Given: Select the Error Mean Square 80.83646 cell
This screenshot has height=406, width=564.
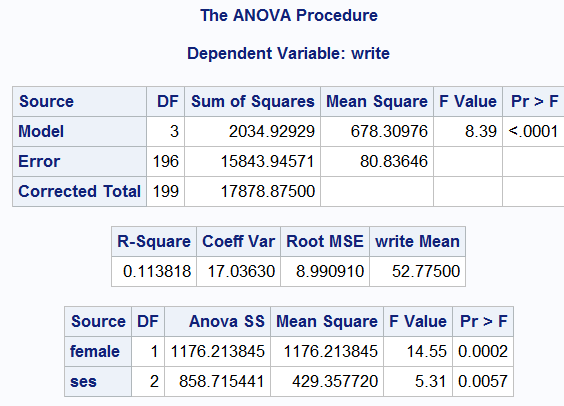Looking at the screenshot, I should [x=377, y=161].
